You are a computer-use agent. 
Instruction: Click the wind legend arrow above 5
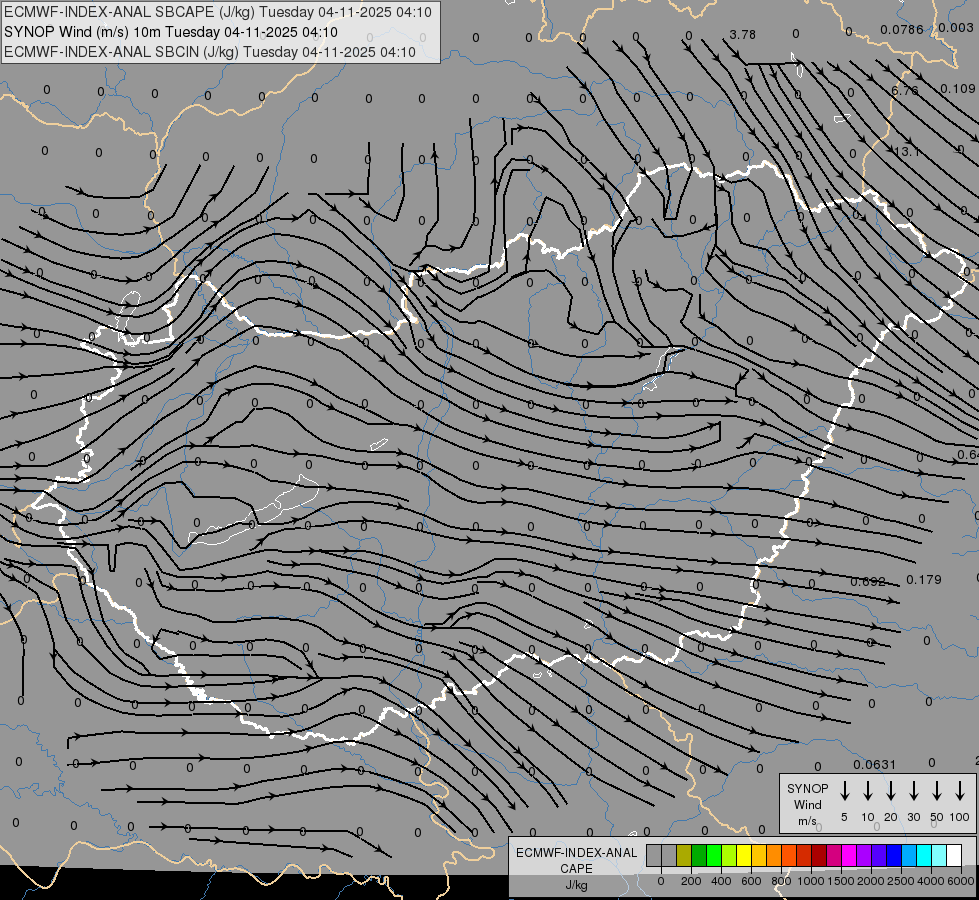coord(844,791)
